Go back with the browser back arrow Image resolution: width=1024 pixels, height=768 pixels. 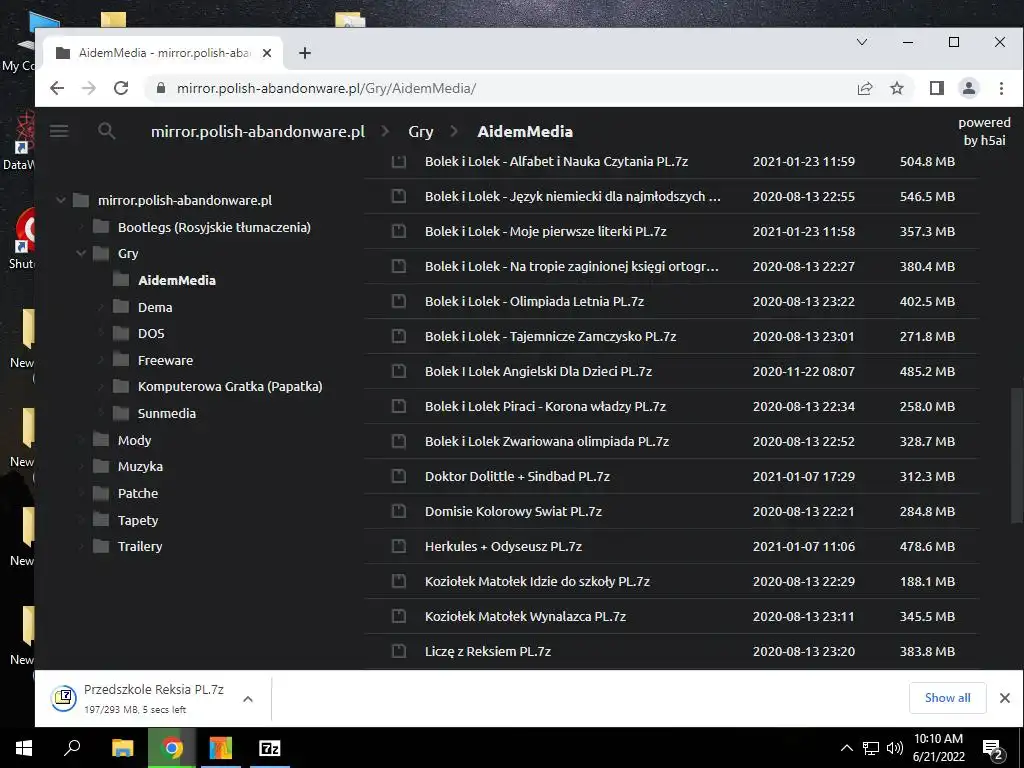click(x=57, y=88)
